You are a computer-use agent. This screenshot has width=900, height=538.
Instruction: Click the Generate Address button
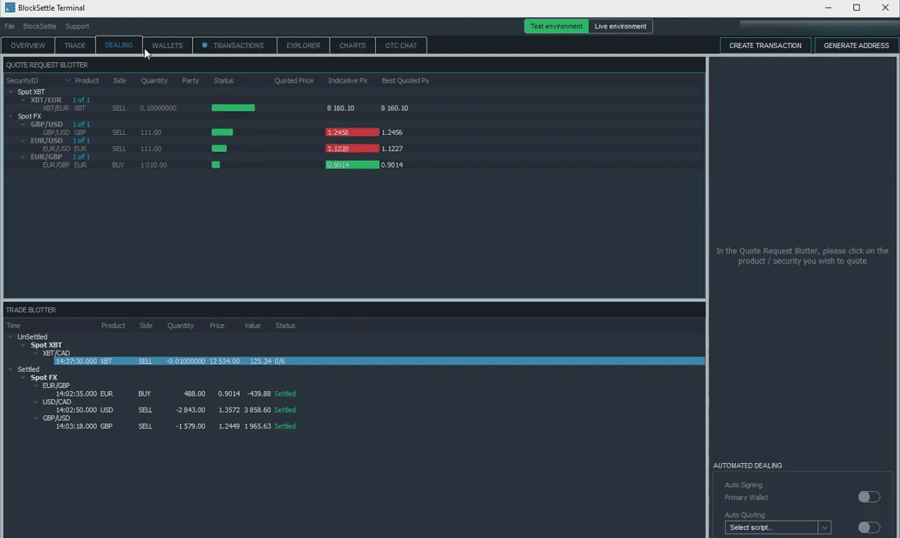pyautogui.click(x=856, y=45)
